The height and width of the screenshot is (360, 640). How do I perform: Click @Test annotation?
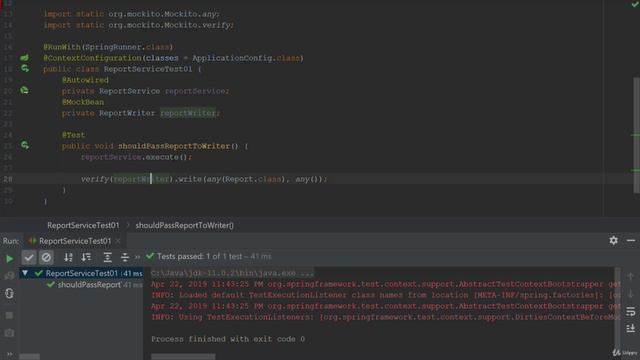(73, 135)
